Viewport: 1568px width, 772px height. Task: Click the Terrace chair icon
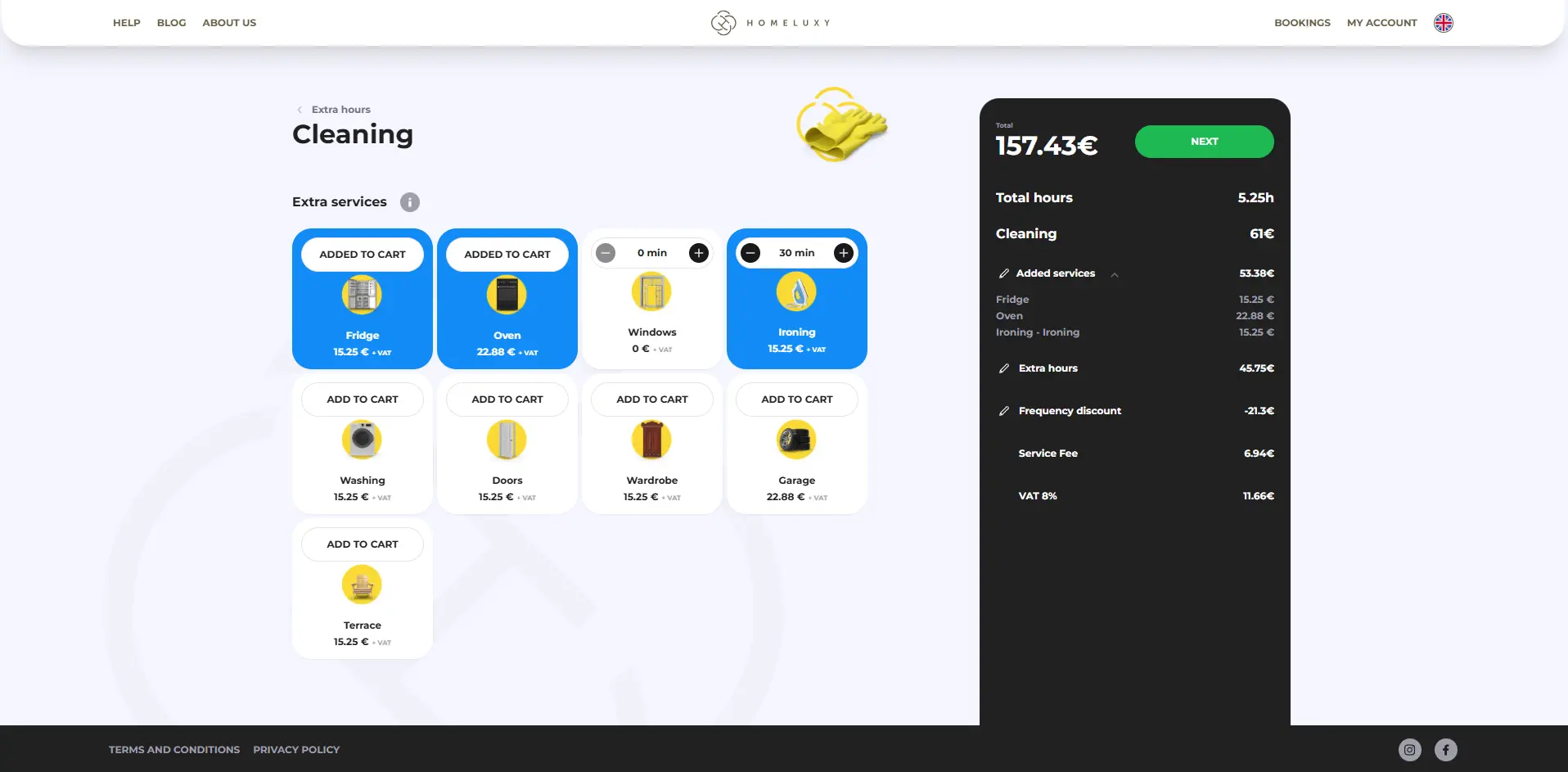click(362, 585)
